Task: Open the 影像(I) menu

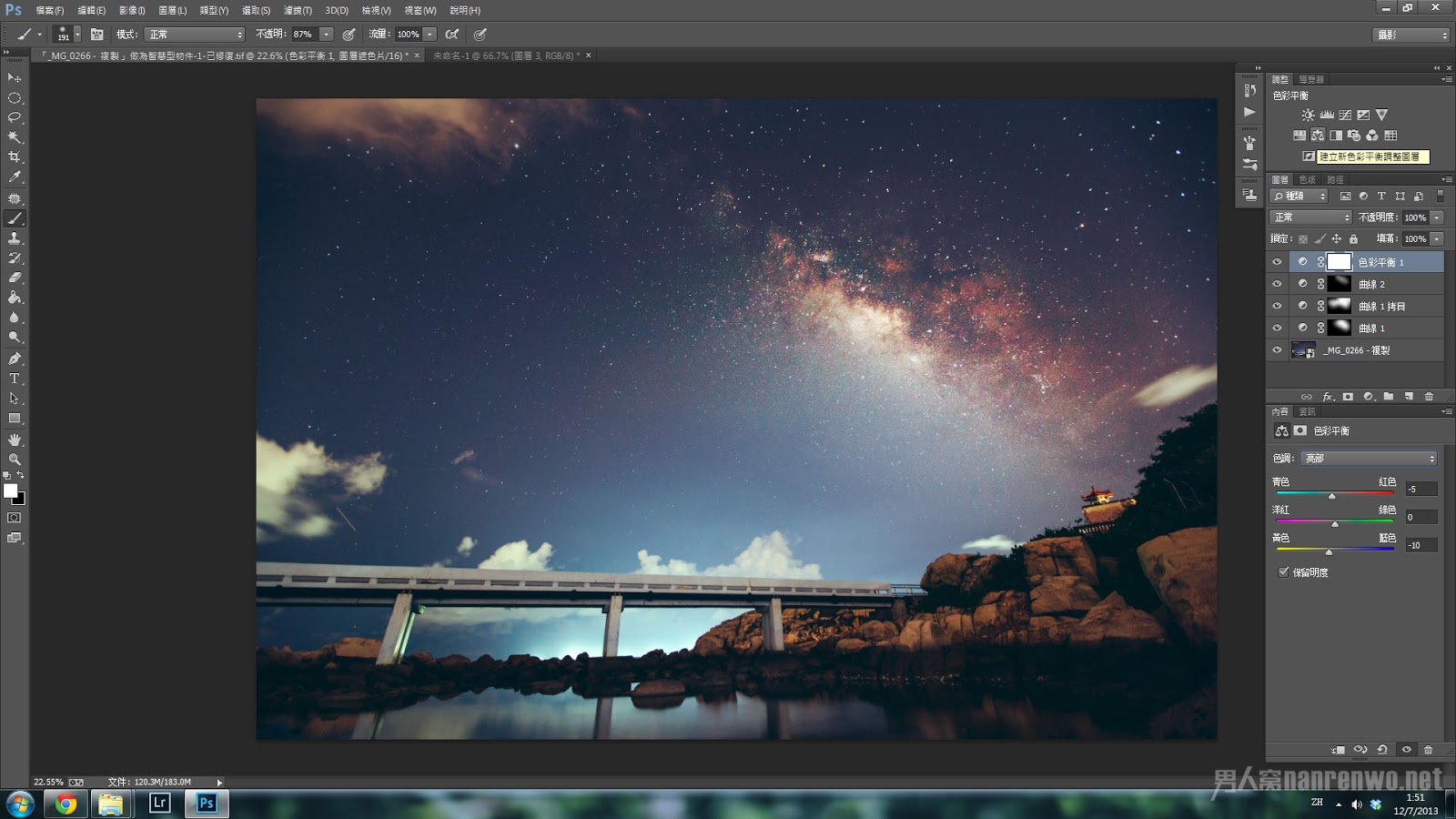Action: click(132, 10)
